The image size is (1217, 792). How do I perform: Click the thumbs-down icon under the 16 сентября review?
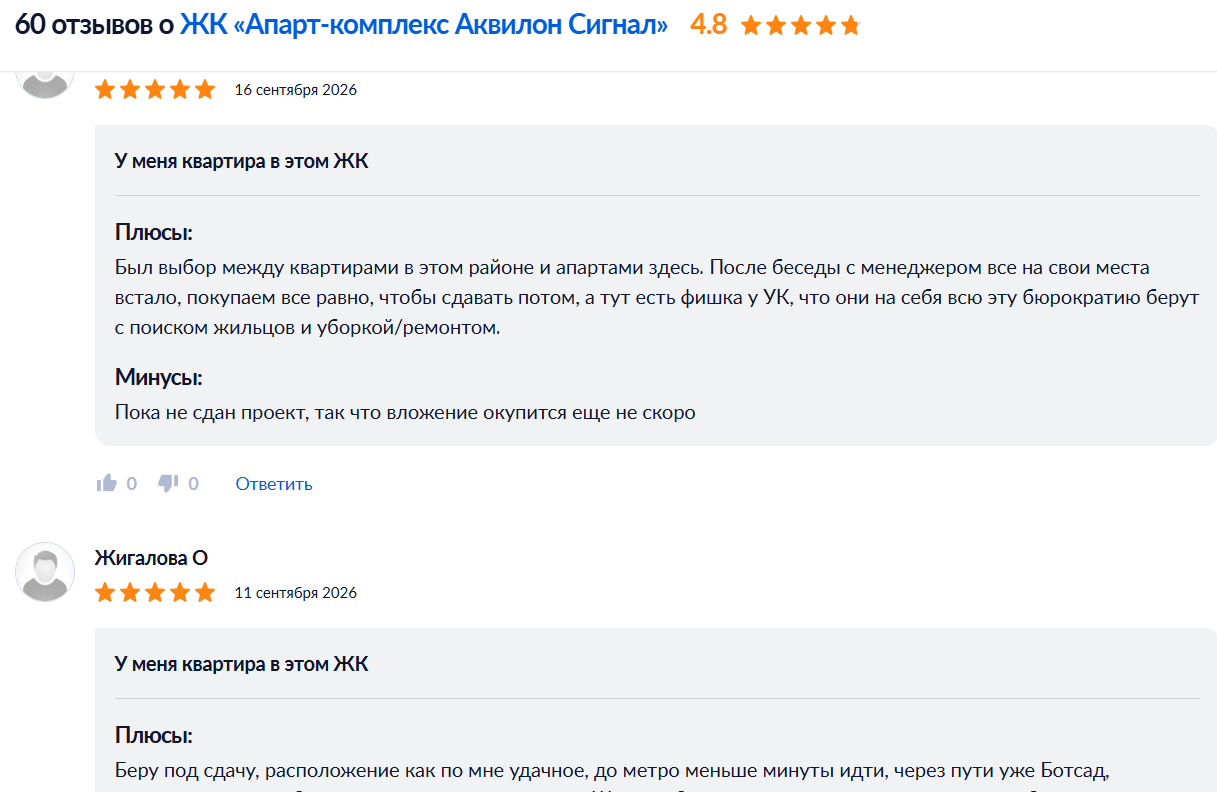pos(168,484)
